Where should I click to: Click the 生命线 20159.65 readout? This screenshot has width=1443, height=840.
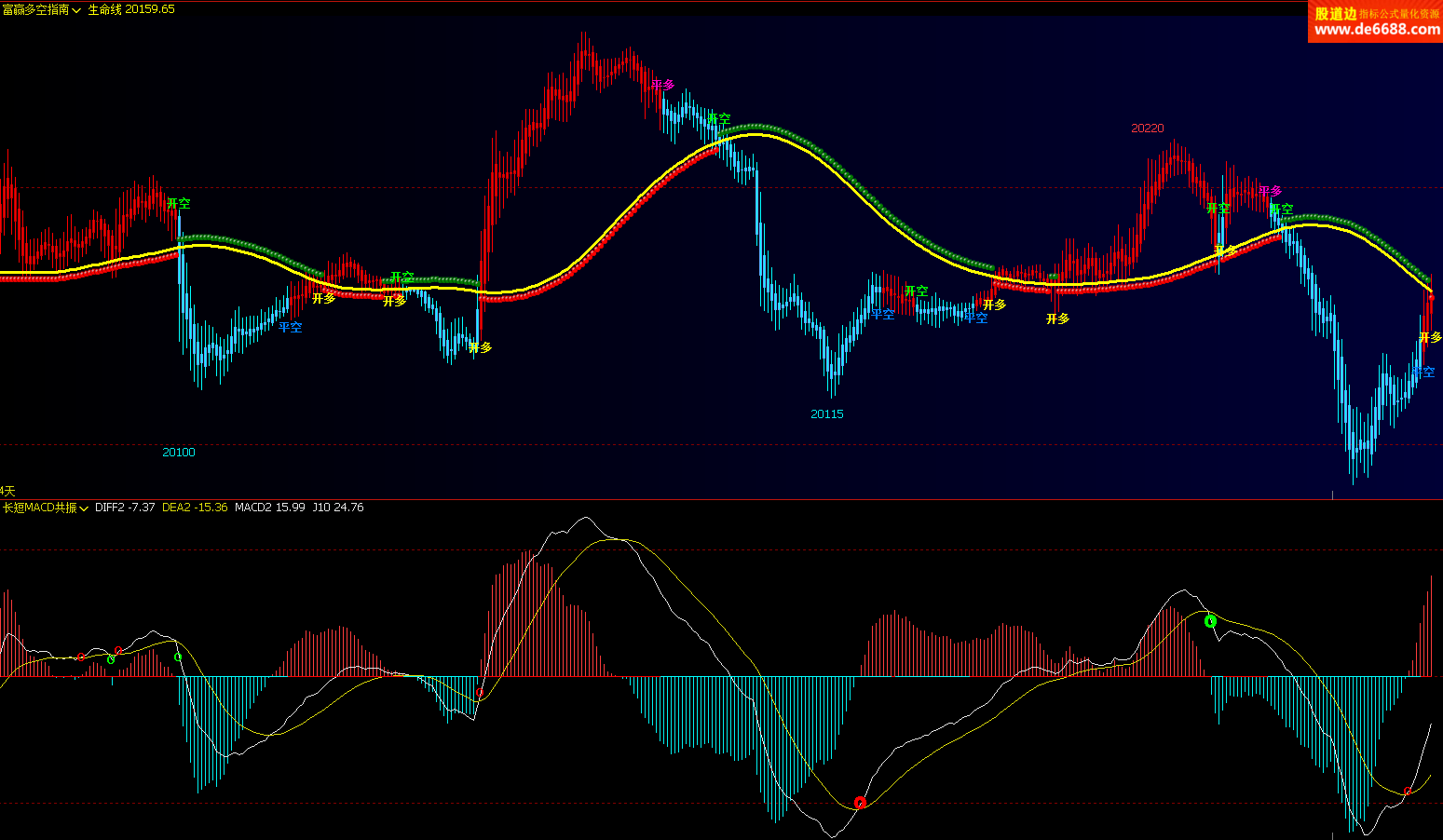[131, 9]
